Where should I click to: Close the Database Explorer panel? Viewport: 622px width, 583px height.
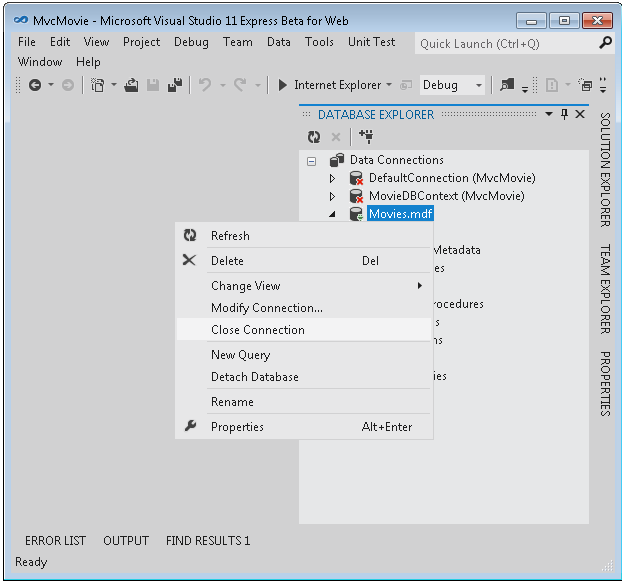click(x=580, y=114)
